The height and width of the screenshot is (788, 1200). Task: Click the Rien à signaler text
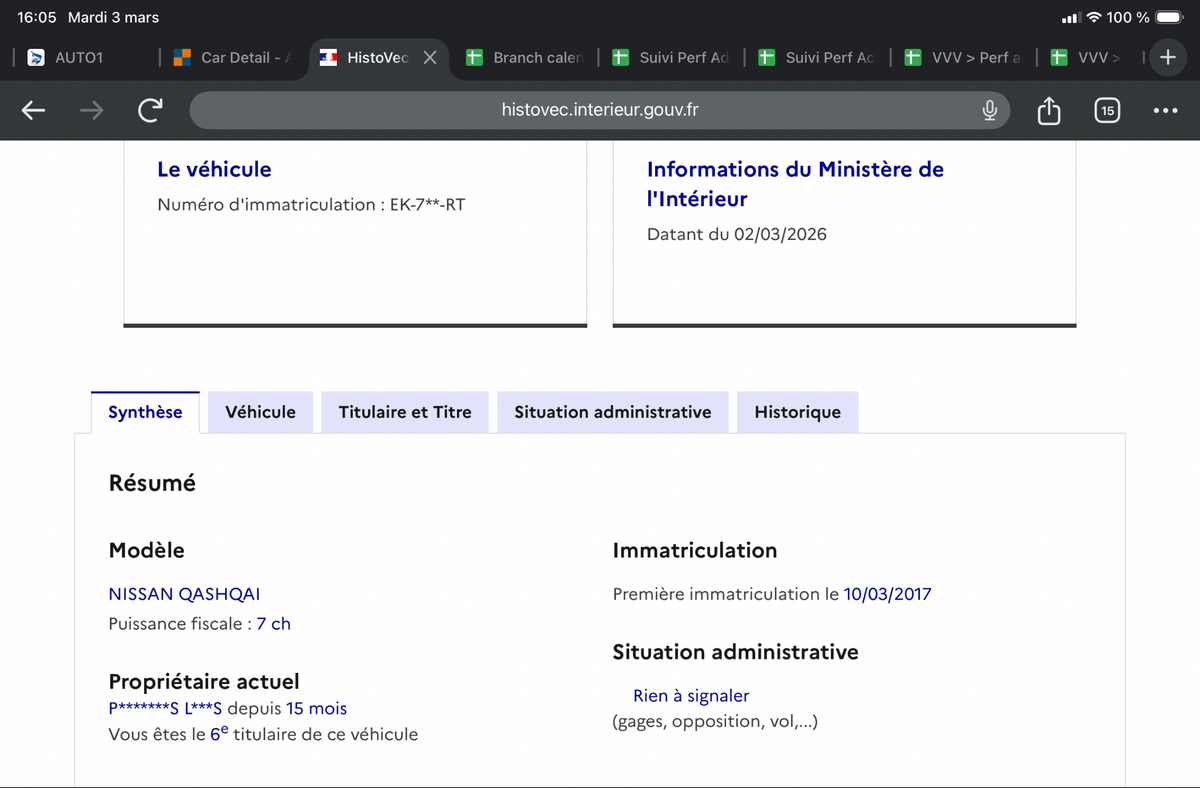tap(690, 696)
